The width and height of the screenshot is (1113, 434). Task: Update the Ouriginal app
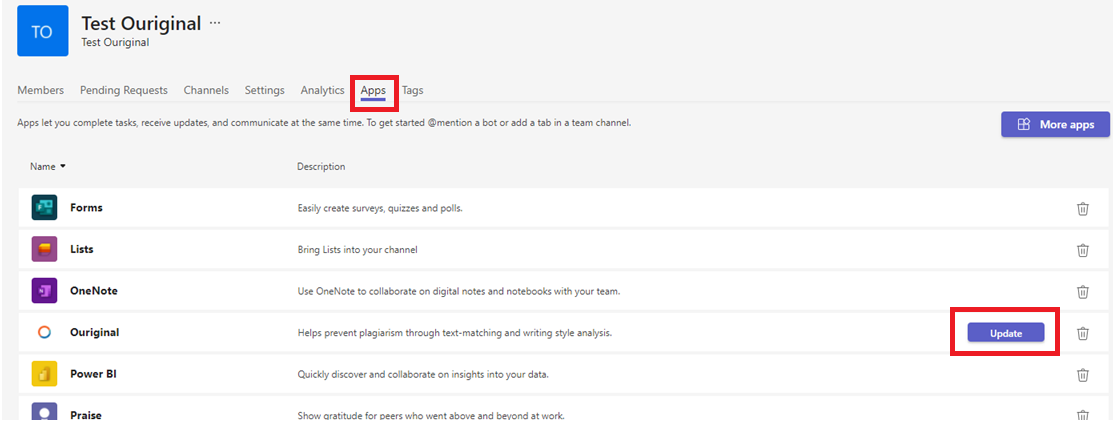(1006, 332)
